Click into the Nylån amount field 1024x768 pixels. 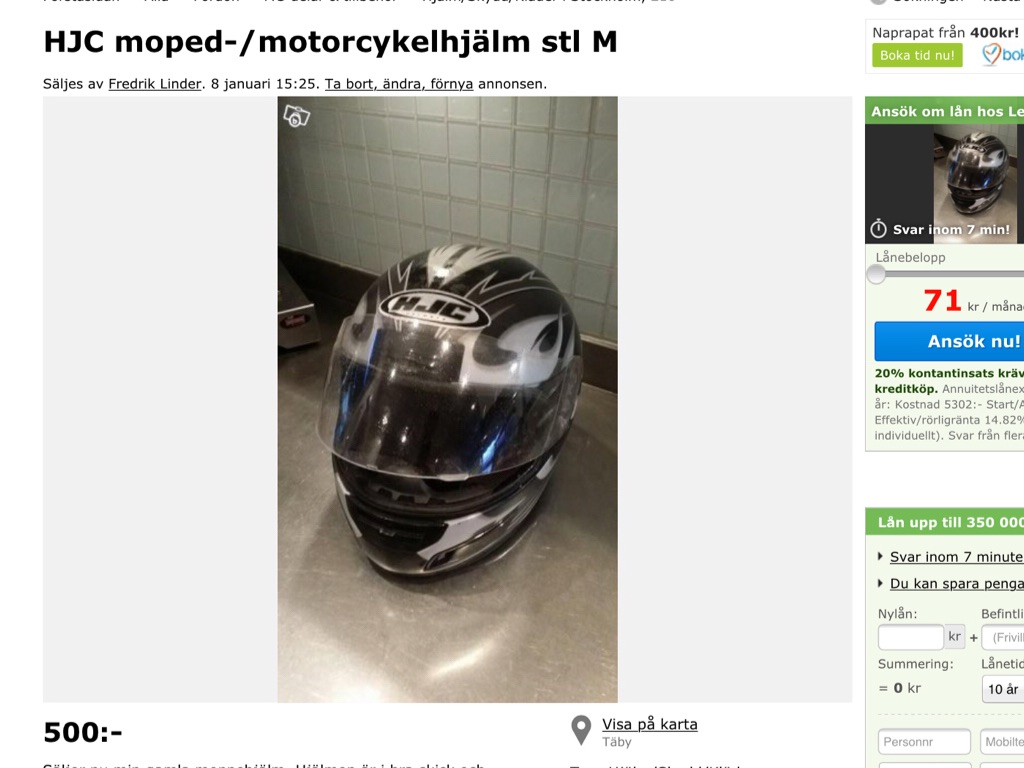pos(910,637)
